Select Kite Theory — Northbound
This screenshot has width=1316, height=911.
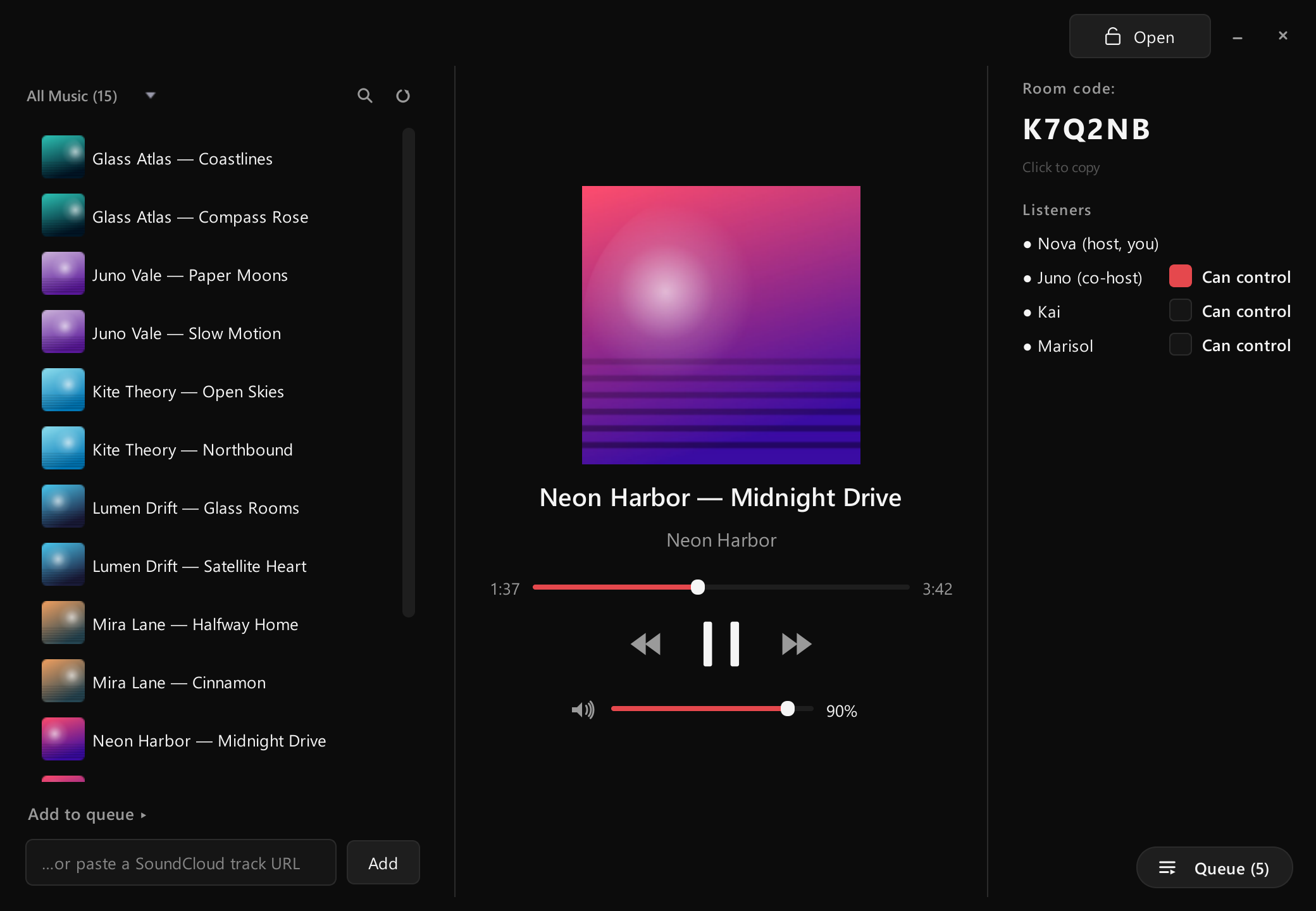tap(192, 450)
